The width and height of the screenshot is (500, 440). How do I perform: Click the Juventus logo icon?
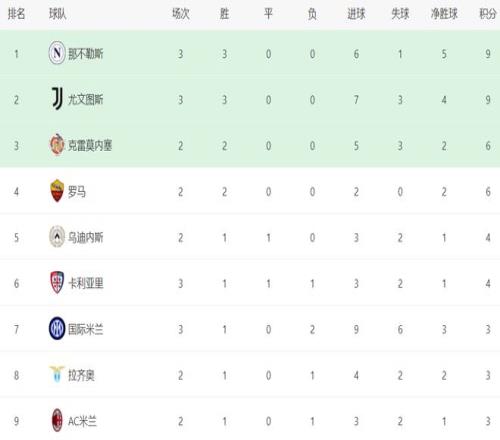click(57, 99)
